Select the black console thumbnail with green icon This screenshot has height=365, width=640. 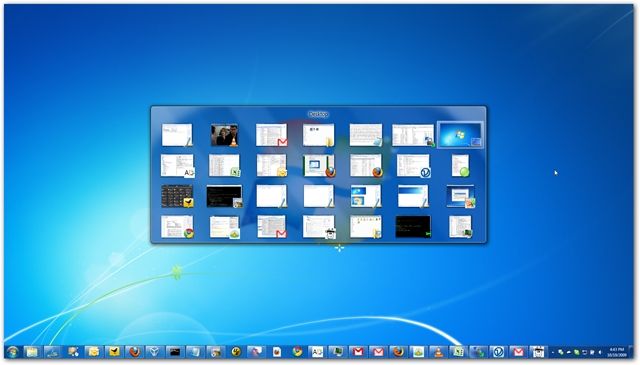(413, 227)
